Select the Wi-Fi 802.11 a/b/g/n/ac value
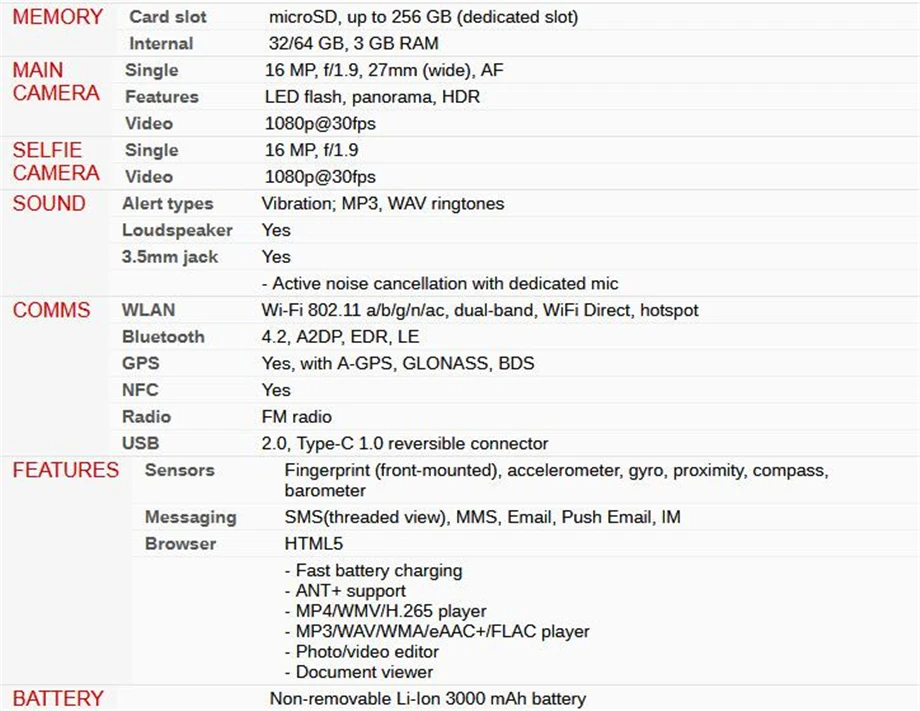 pyautogui.click(x=480, y=310)
